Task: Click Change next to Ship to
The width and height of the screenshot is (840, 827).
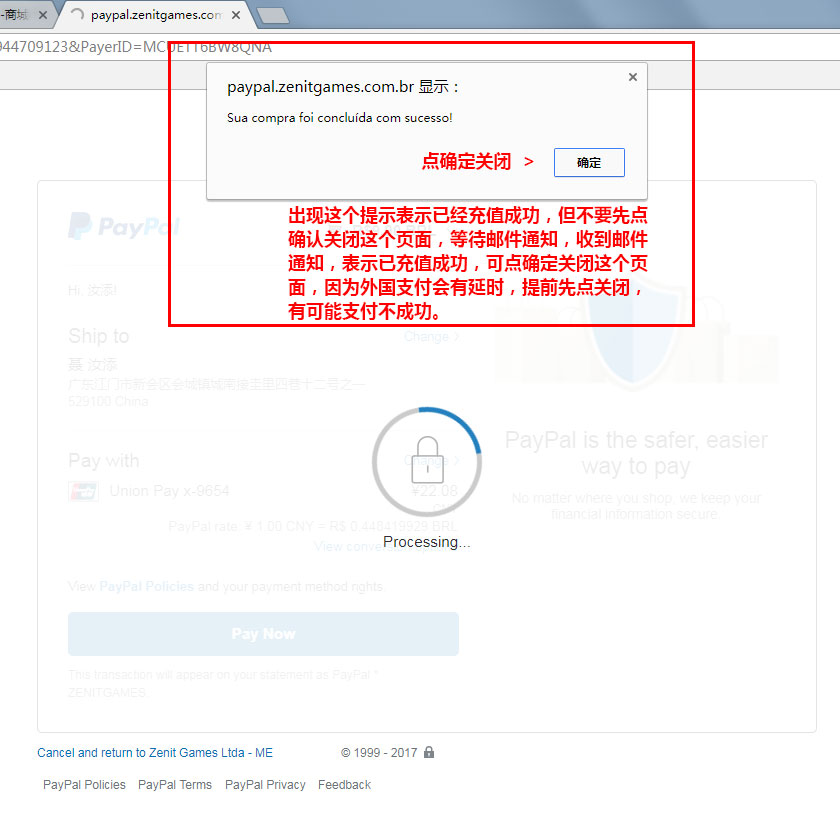Action: click(x=431, y=337)
